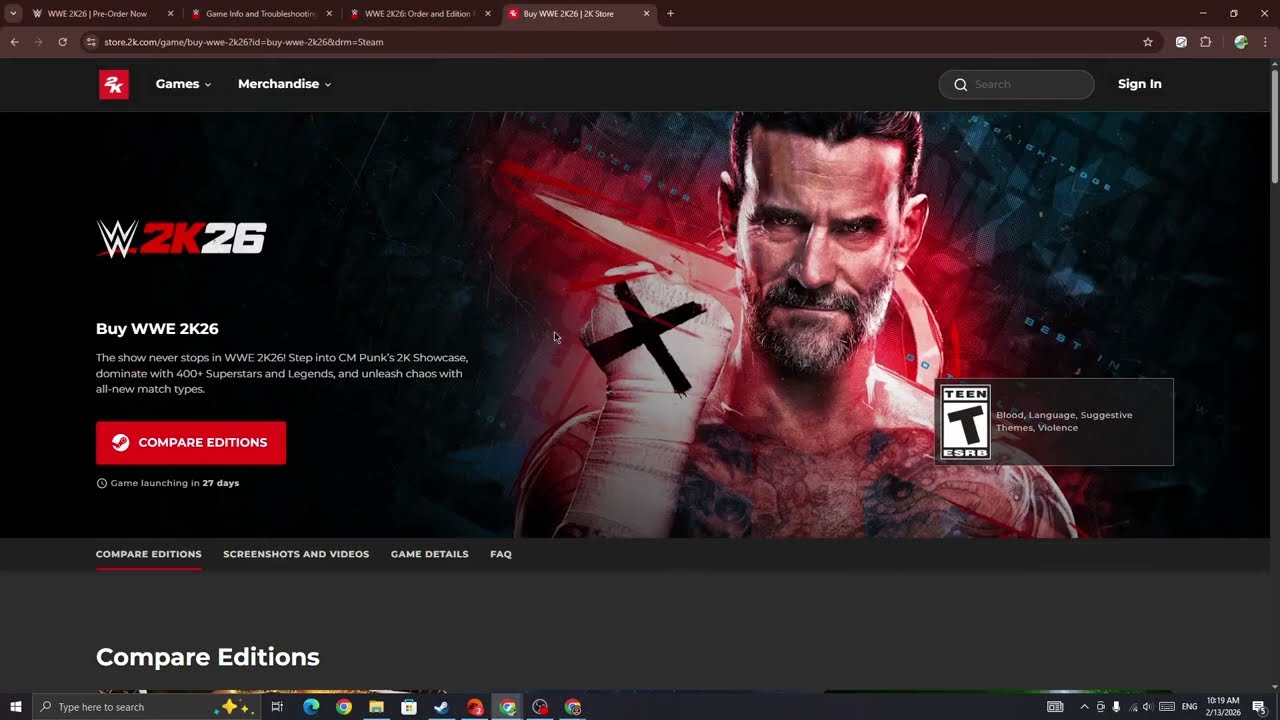Open Microsoft Store from the taskbar
This screenshot has width=1280, height=720.
point(409,707)
